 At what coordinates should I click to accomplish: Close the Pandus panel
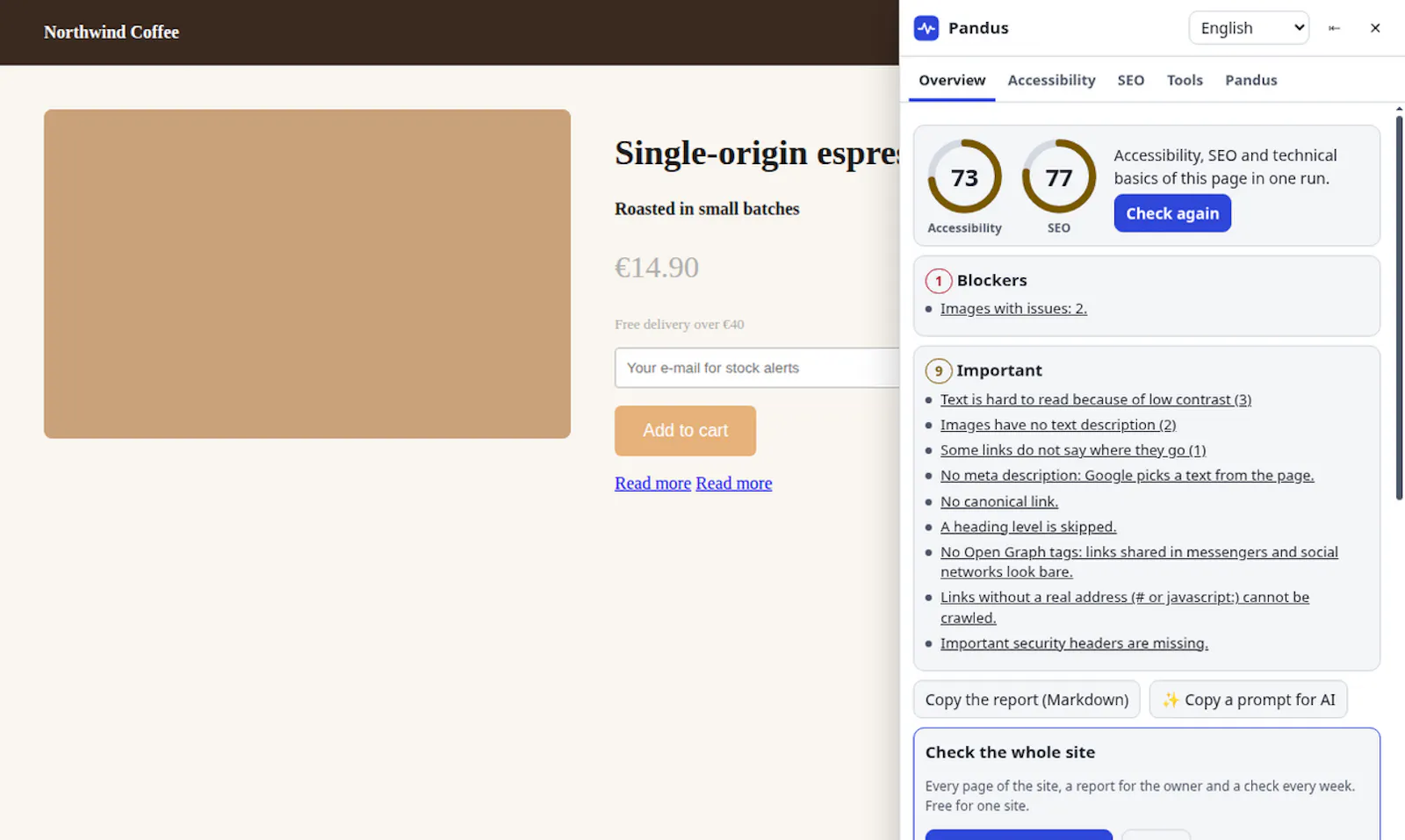(1375, 28)
